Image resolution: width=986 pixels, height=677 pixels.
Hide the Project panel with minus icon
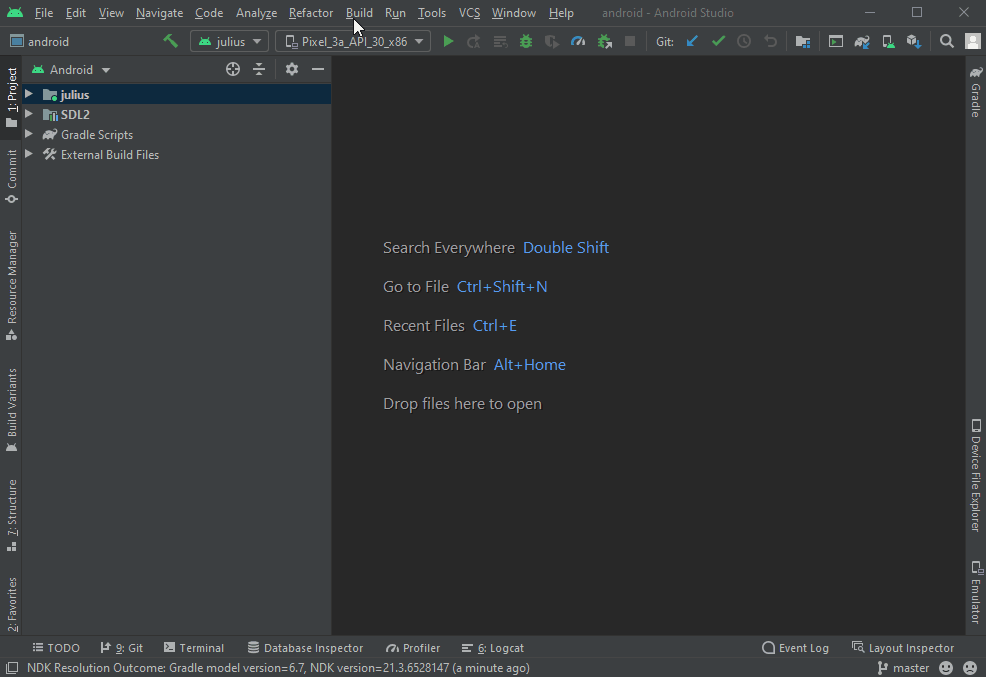[318, 69]
